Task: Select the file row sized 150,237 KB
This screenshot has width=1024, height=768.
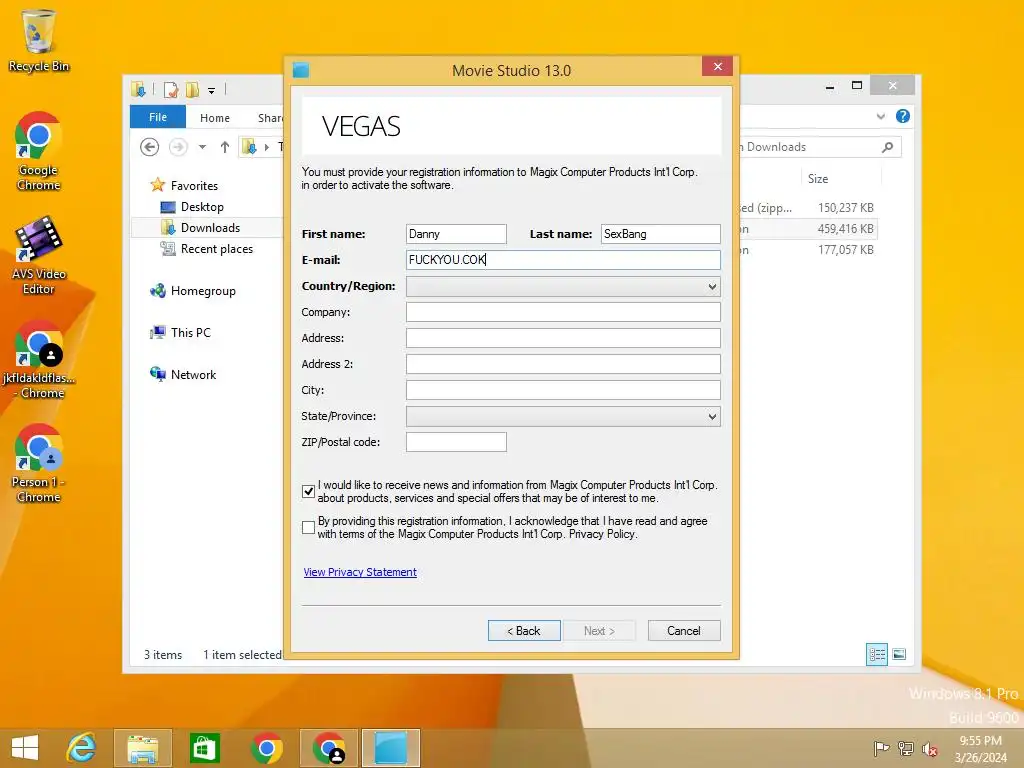Action: tap(807, 208)
